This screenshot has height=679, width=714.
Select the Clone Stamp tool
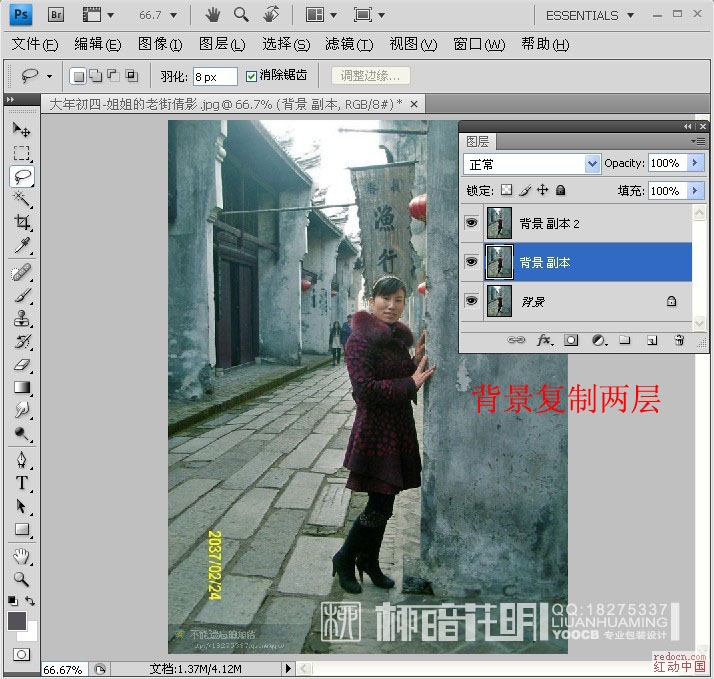(21, 318)
